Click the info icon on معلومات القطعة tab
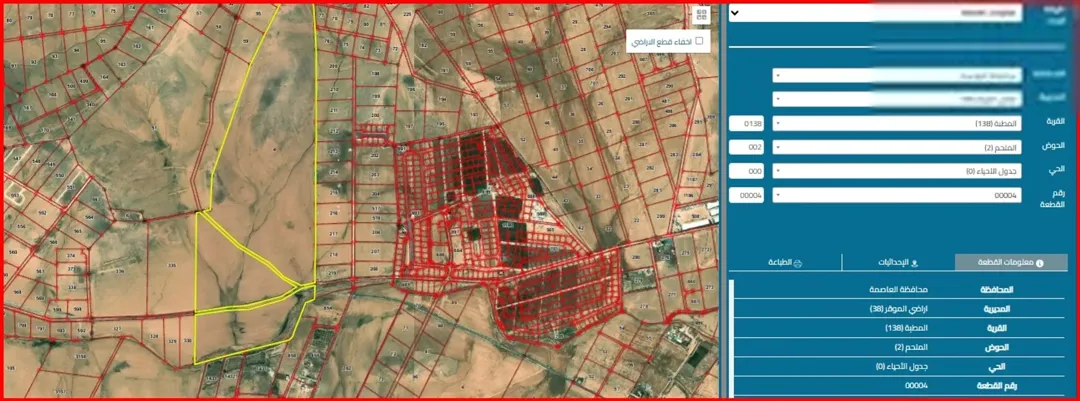1080x401 pixels. (x=1040, y=263)
